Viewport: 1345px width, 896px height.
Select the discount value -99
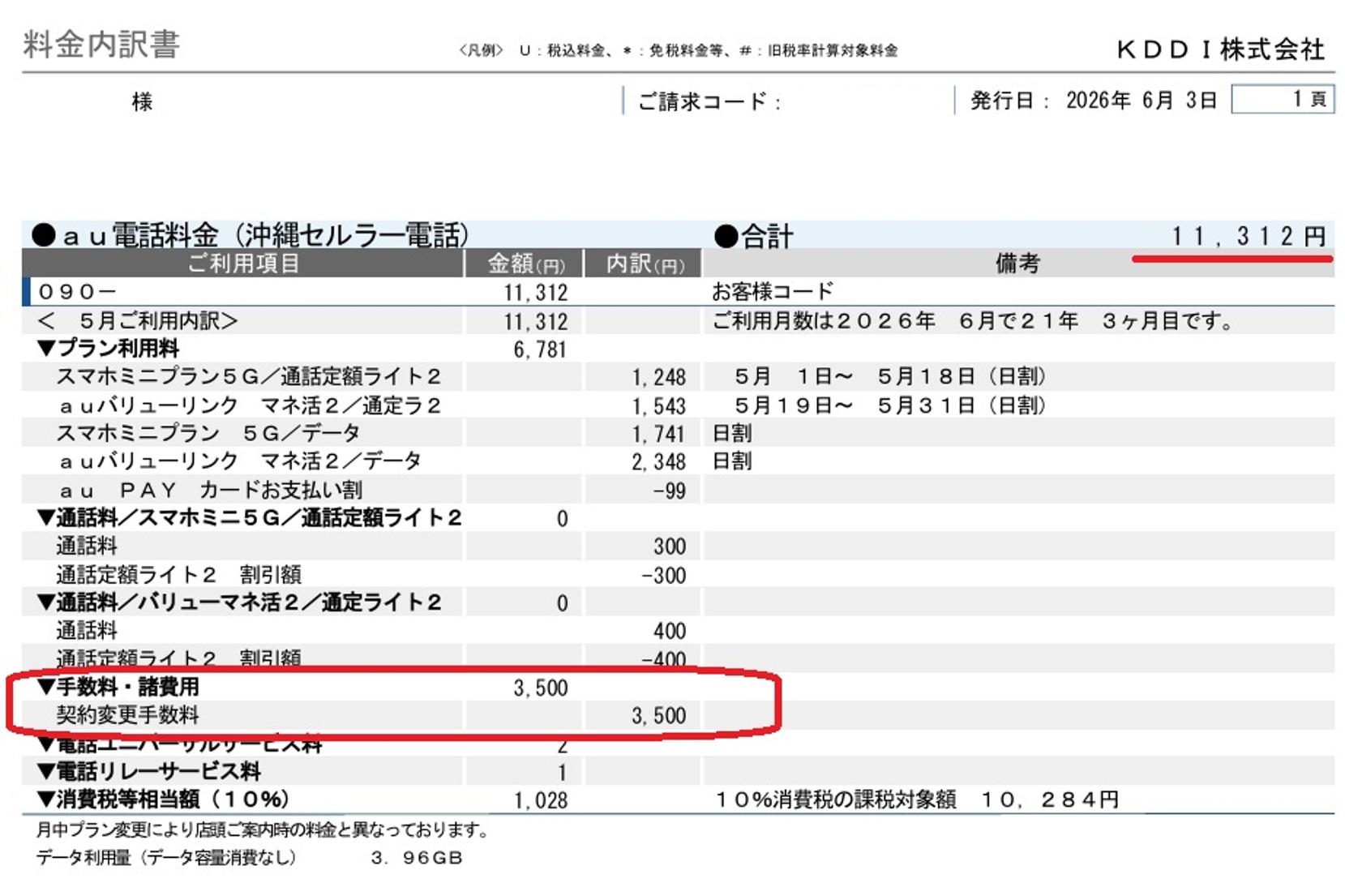pos(669,491)
